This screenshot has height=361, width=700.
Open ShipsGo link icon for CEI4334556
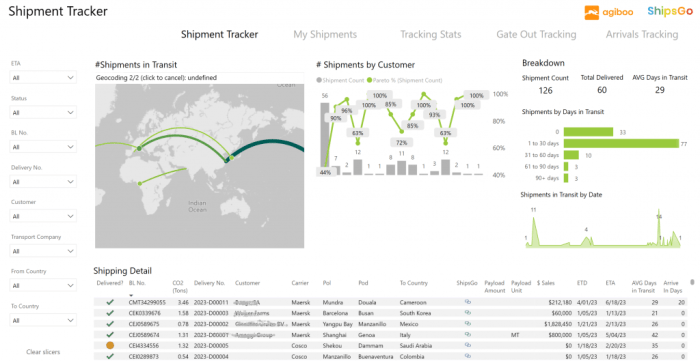tap(468, 345)
